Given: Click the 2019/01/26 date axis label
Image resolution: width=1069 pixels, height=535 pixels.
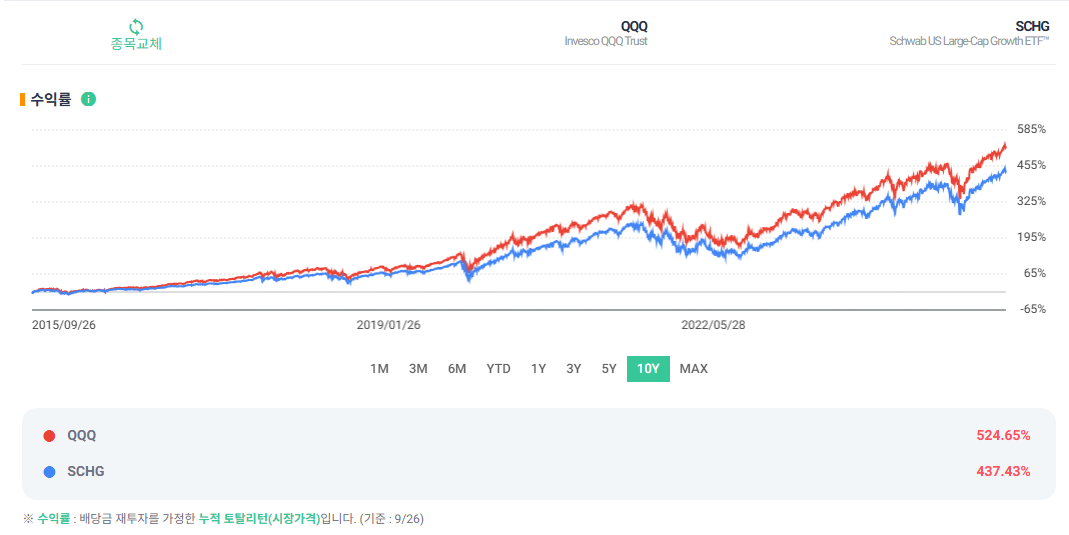Looking at the screenshot, I should 389,325.
